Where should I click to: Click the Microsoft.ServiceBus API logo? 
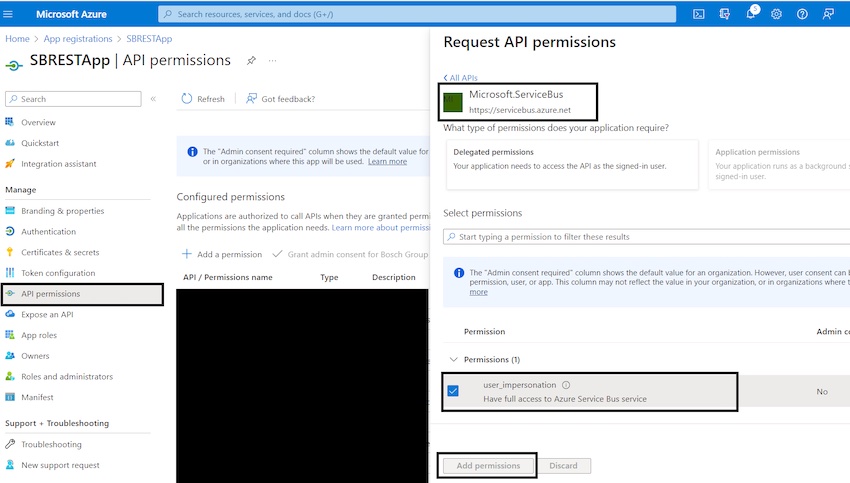(453, 101)
